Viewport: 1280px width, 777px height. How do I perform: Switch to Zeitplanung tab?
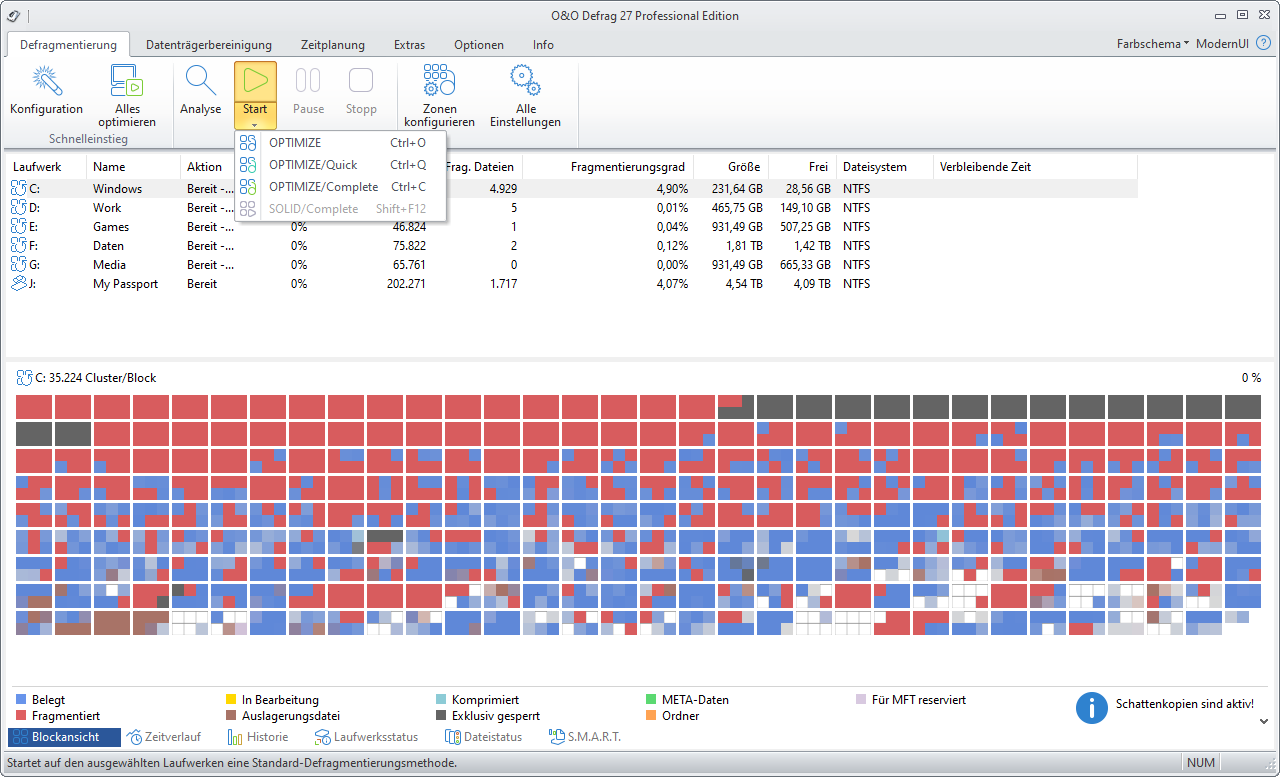coord(333,45)
